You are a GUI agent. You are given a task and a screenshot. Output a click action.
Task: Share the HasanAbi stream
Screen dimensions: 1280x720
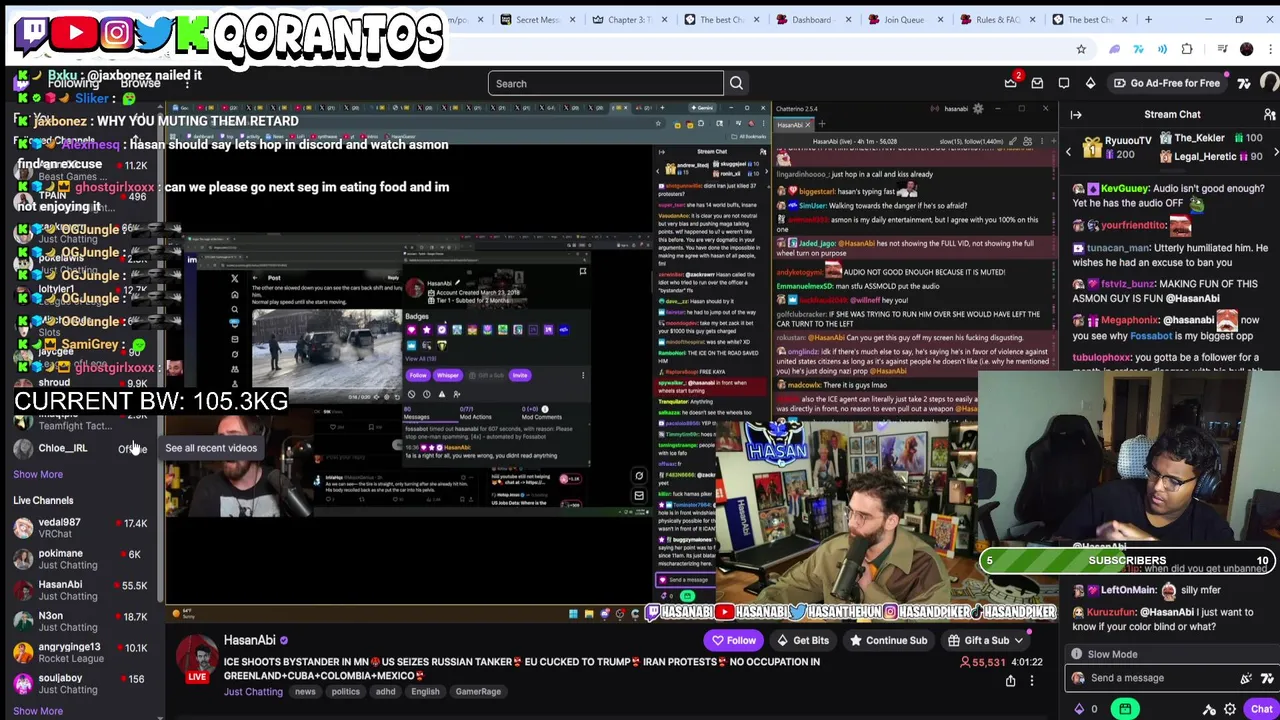pos(1010,681)
